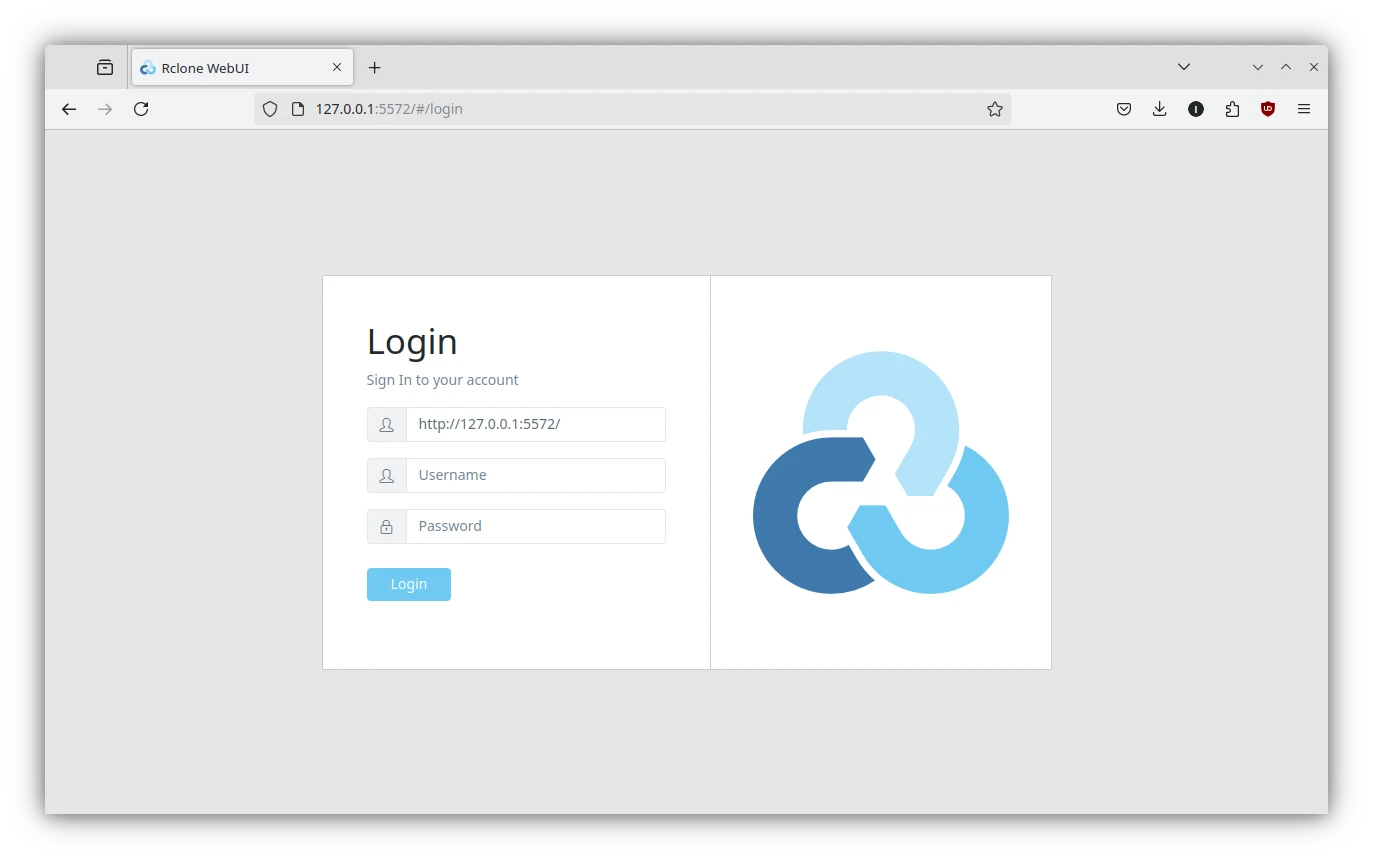Viewport: 1373px width, 859px height.
Task: Click the user icon beside the URL field
Action: [x=387, y=424]
